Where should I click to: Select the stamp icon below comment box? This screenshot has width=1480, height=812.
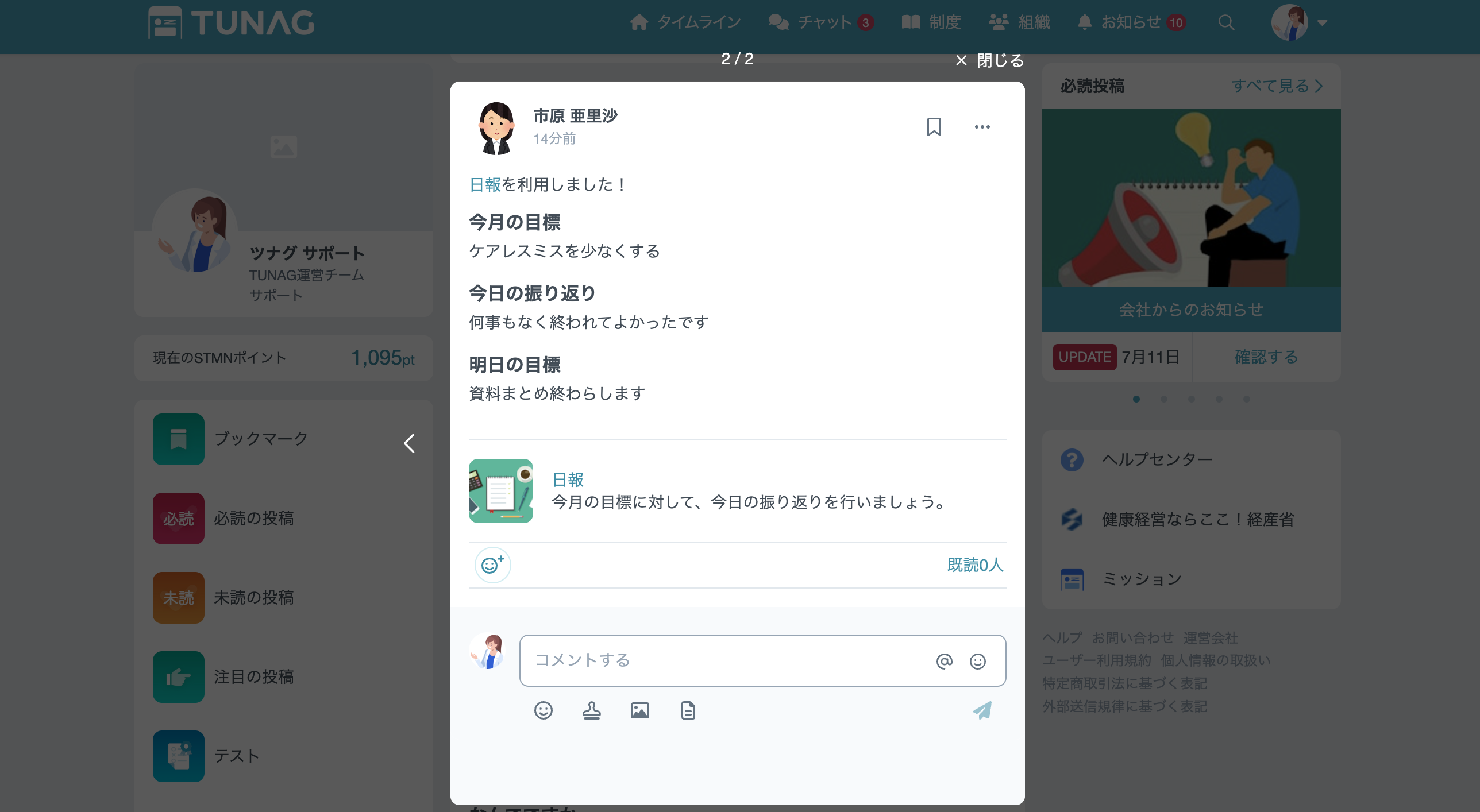[x=592, y=710]
